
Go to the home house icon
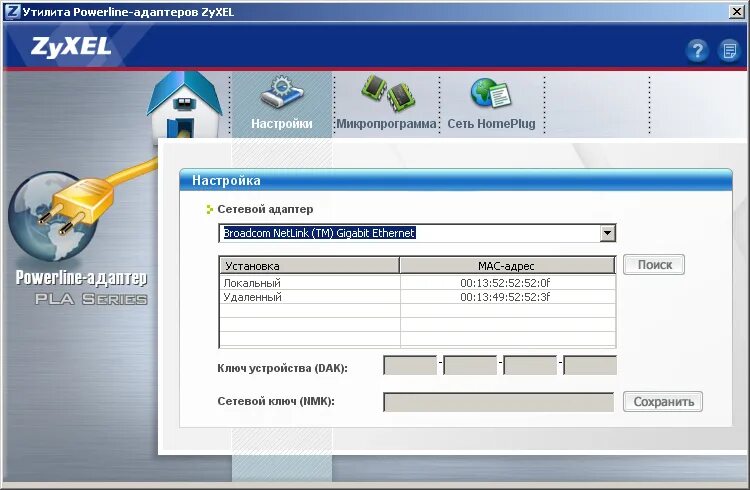coord(185,105)
